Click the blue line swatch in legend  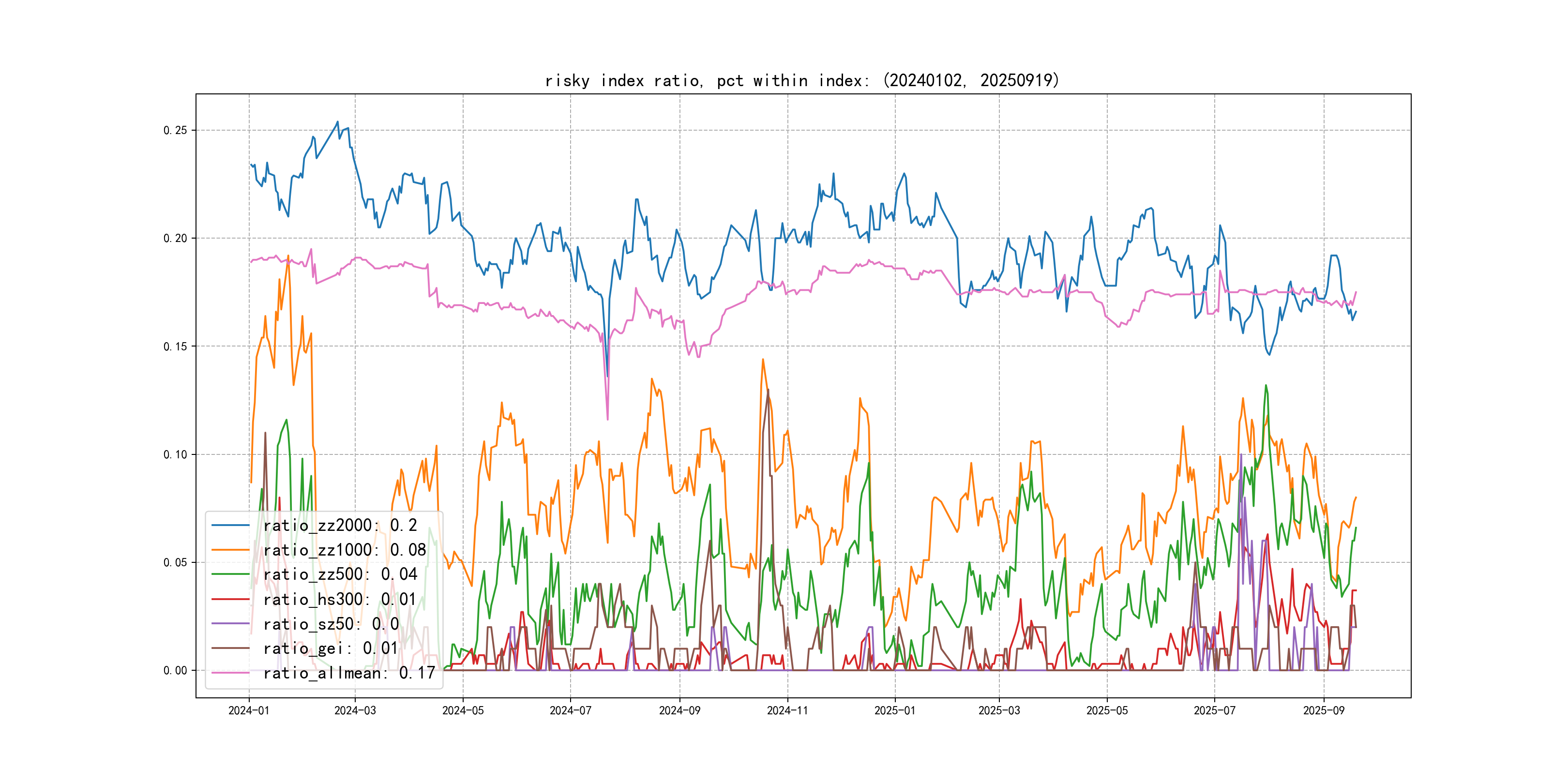pos(230,525)
